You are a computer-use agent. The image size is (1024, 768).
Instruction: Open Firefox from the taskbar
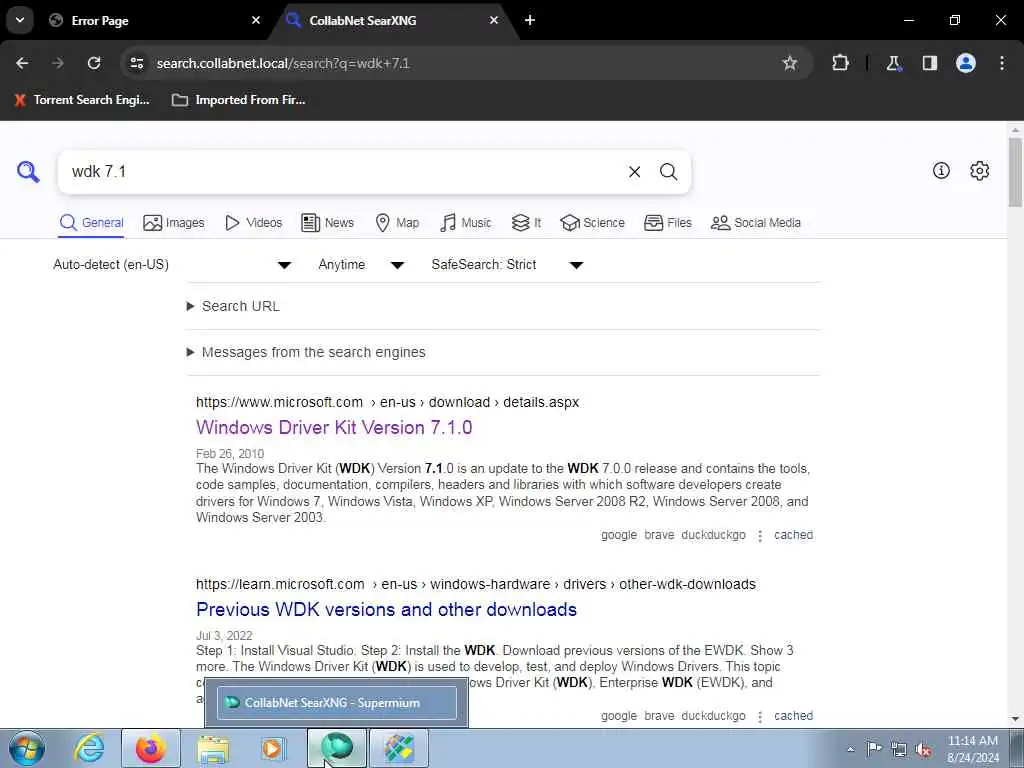(x=150, y=748)
